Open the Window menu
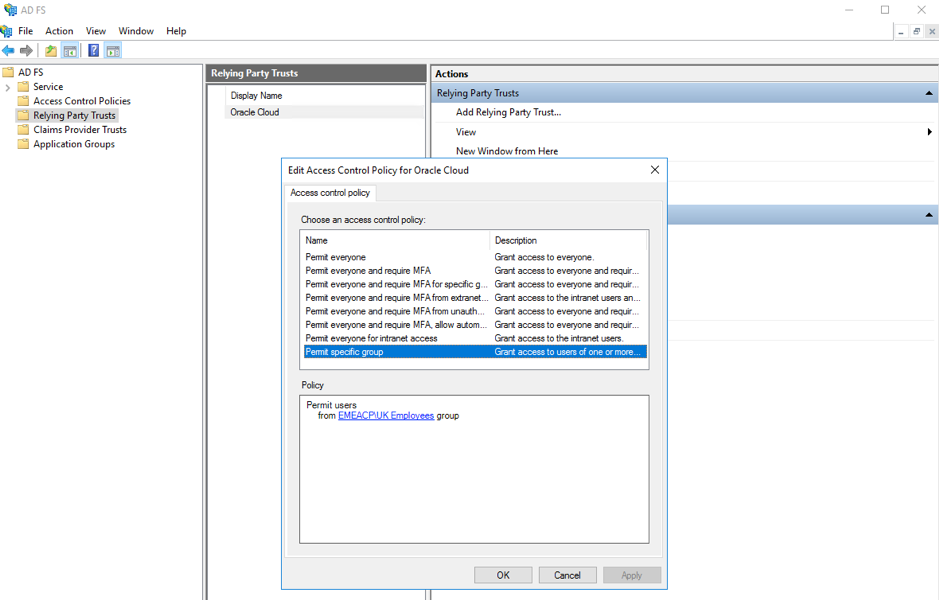The image size is (939, 600). (136, 31)
